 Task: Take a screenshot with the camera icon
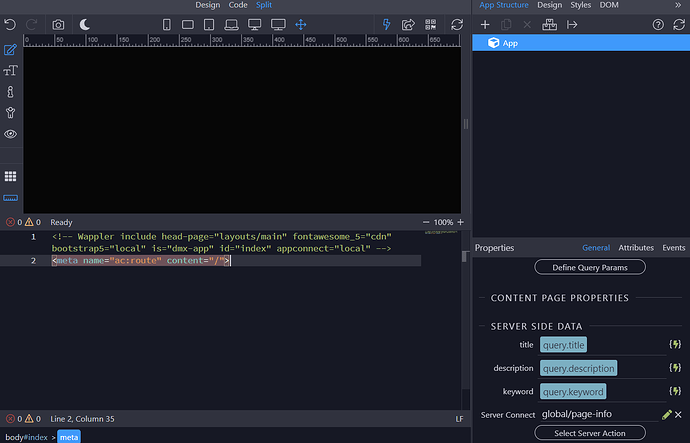pyautogui.click(x=59, y=23)
